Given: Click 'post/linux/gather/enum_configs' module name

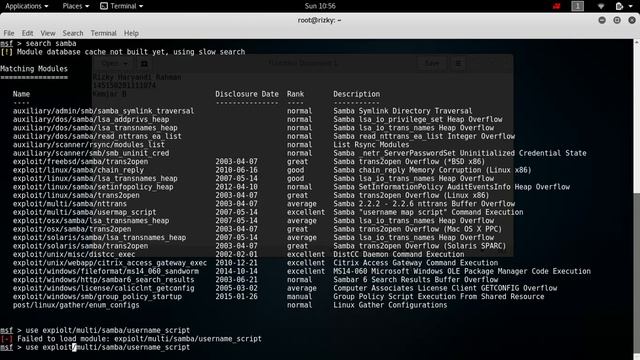Looking at the screenshot, I should pos(76,305).
